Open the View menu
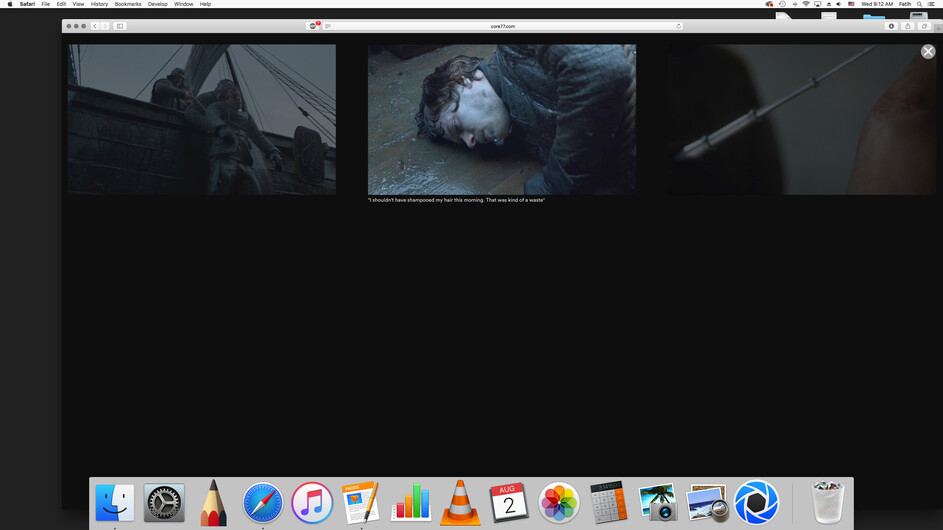Image resolution: width=943 pixels, height=530 pixels. [78, 4]
